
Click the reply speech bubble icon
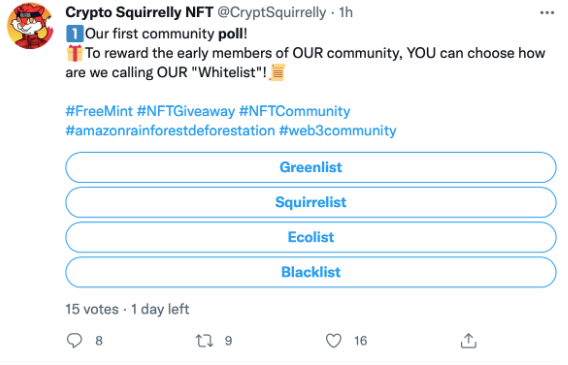click(75, 341)
